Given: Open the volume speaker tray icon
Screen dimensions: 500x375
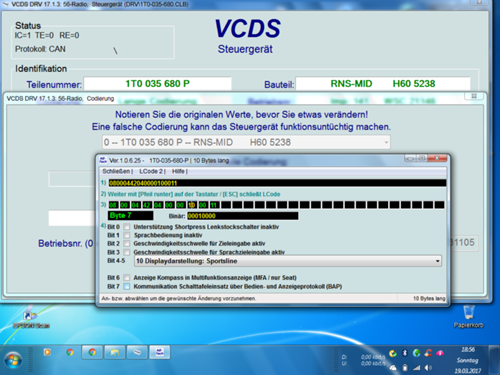Looking at the screenshot, I should coord(428,368).
